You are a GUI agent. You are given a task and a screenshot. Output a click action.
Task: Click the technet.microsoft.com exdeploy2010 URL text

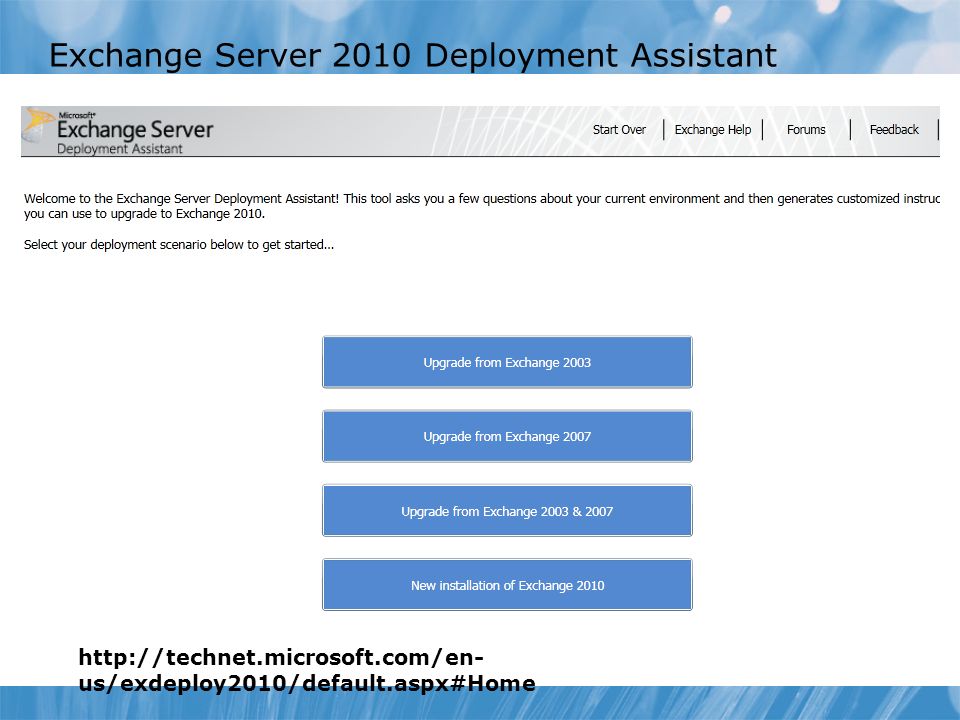click(x=307, y=670)
